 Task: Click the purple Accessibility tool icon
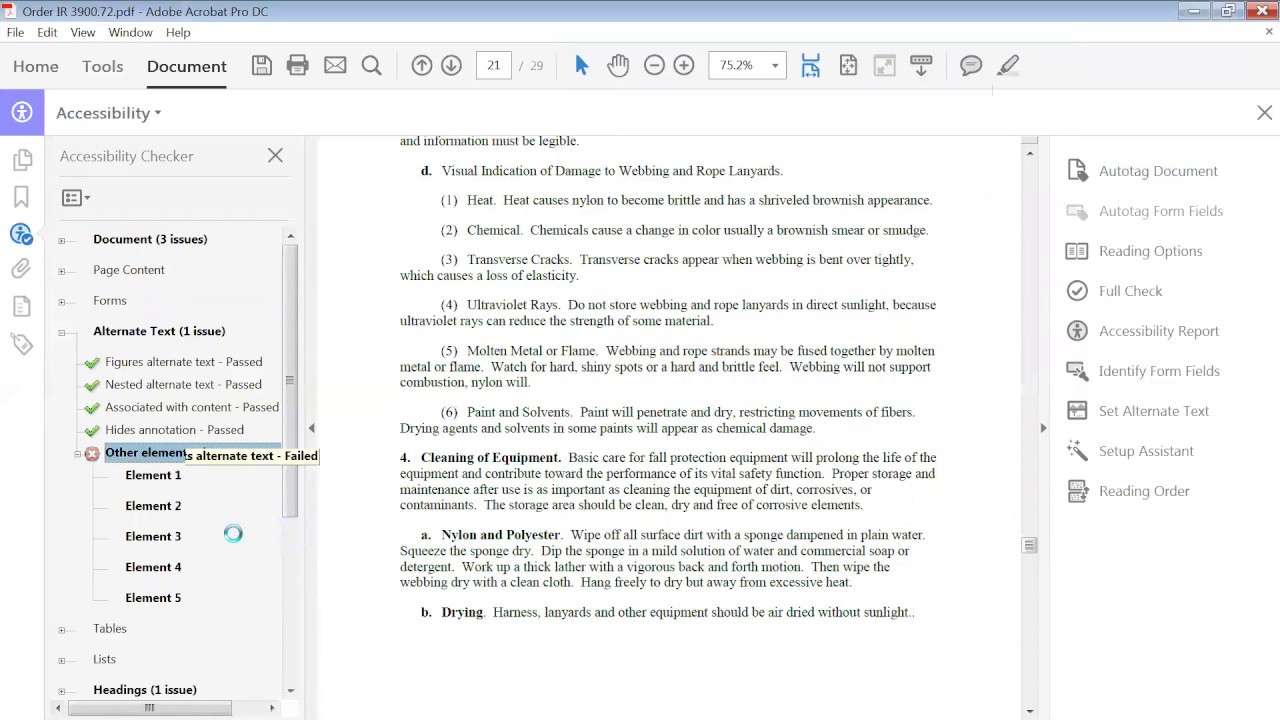click(x=22, y=112)
